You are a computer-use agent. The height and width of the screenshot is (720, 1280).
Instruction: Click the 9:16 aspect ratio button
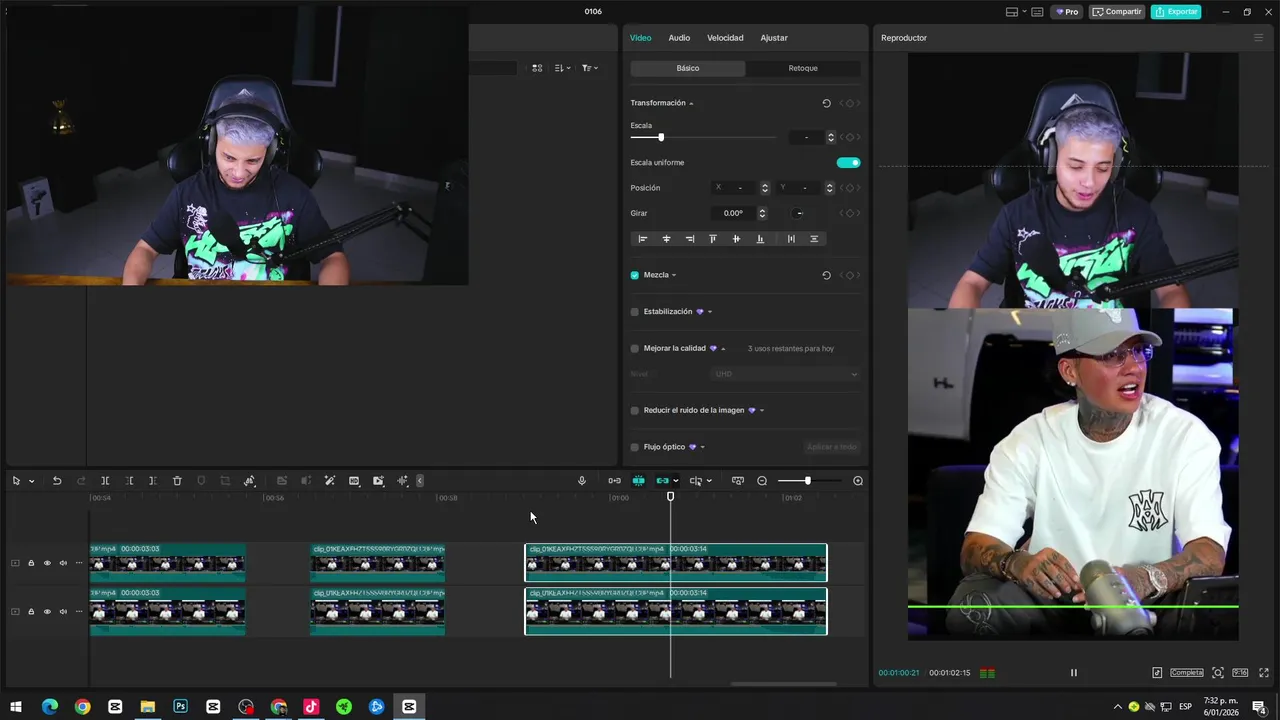point(1240,673)
